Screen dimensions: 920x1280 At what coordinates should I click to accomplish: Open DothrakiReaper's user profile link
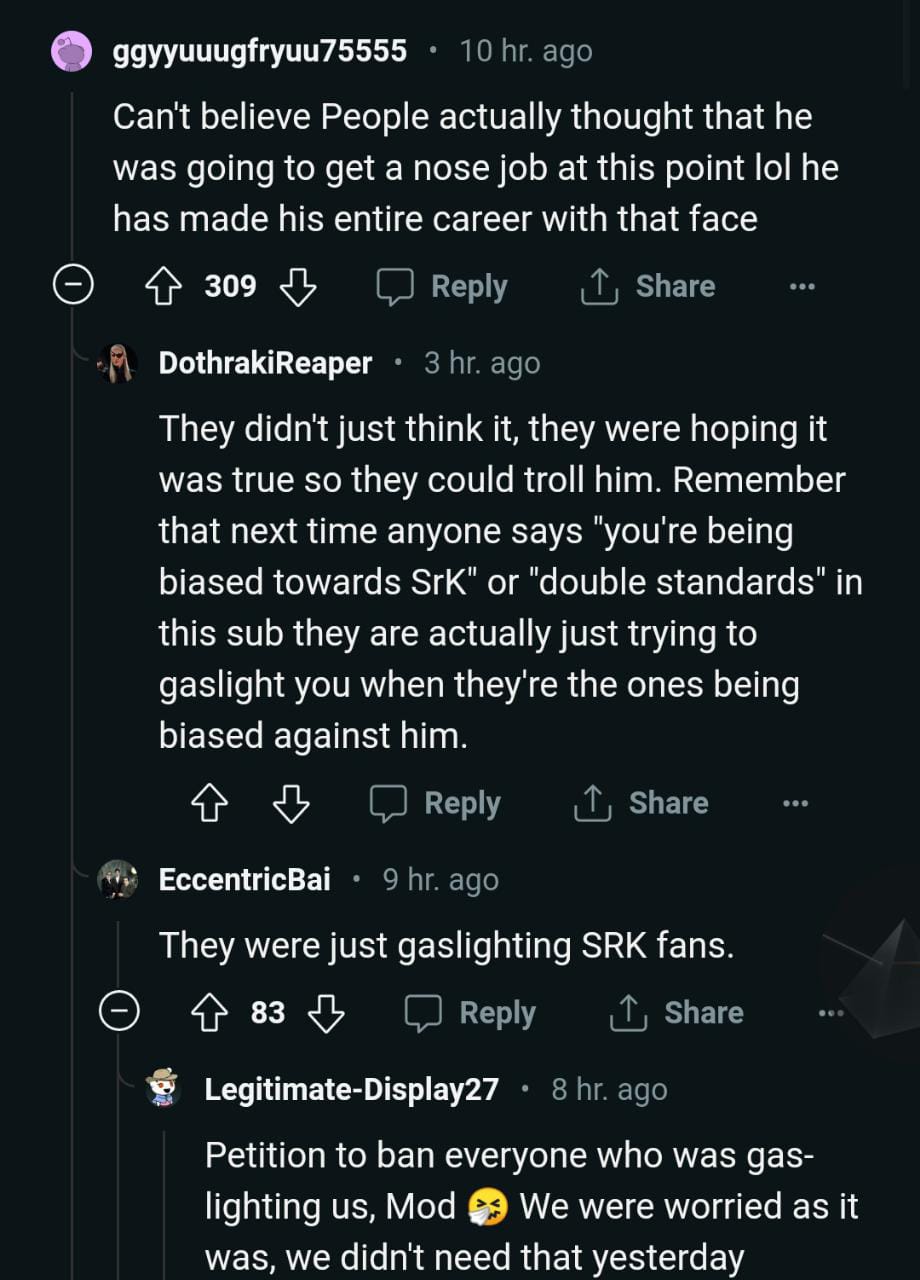265,363
